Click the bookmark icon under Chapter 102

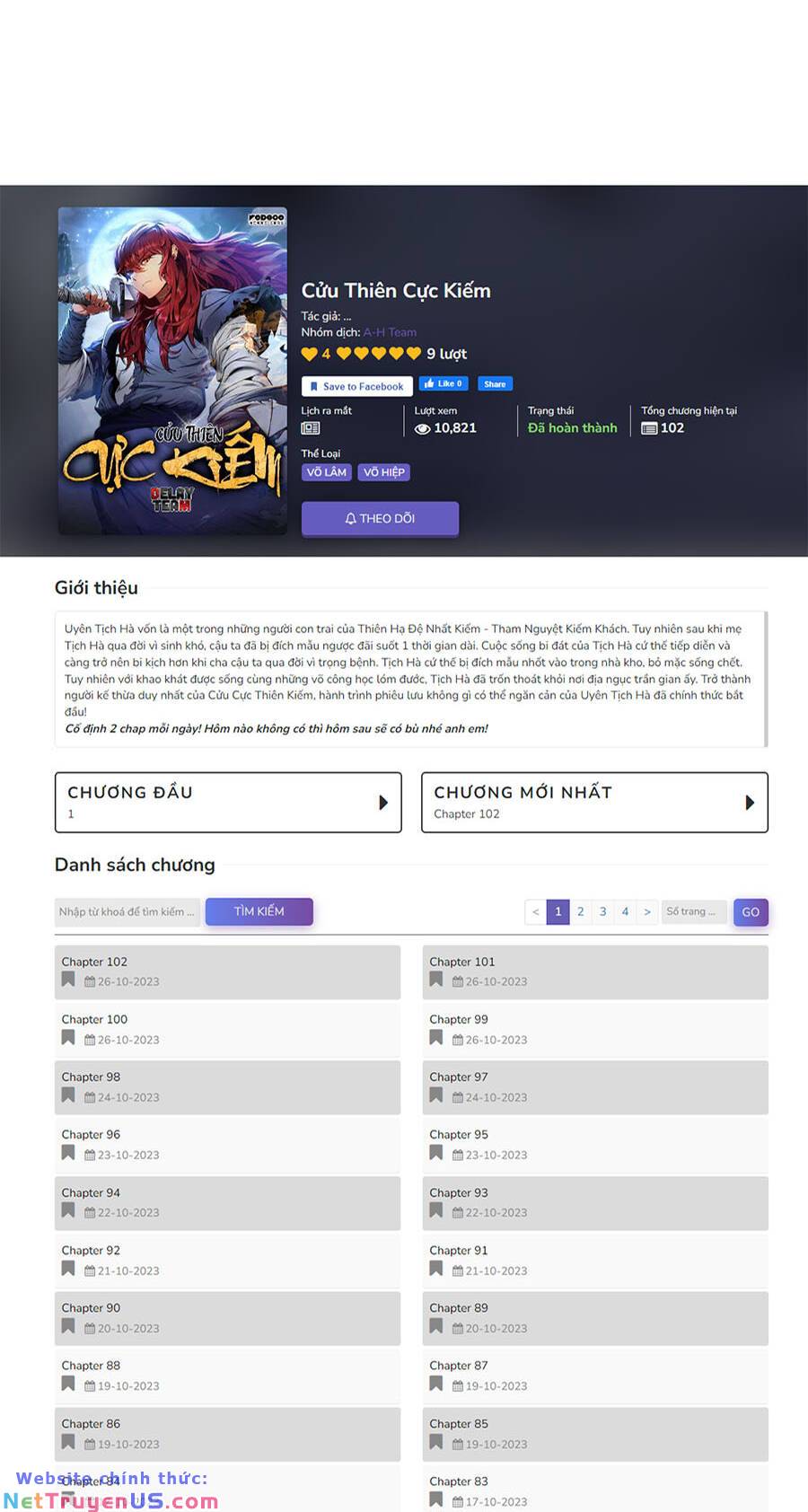68,980
